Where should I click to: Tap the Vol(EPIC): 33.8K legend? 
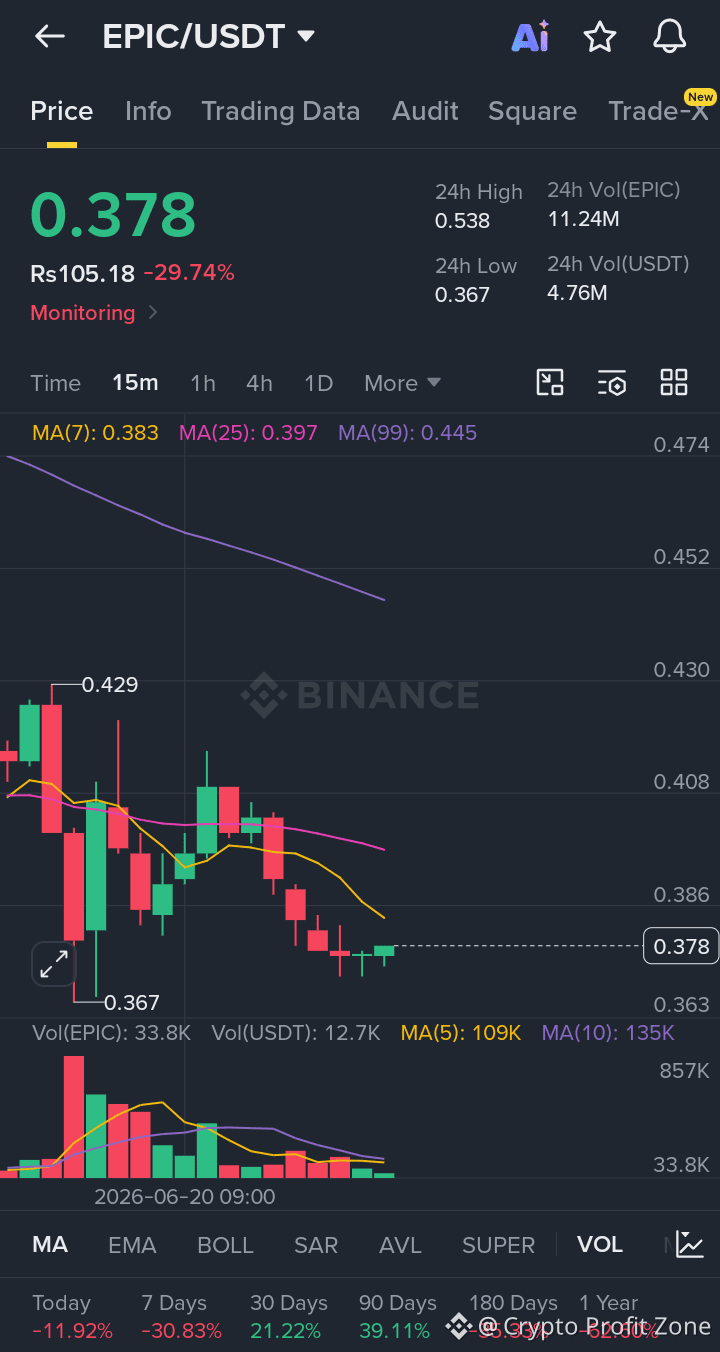point(111,1033)
